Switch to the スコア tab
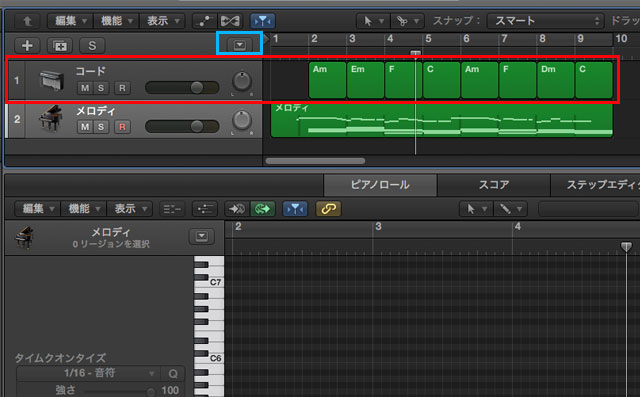The width and height of the screenshot is (640, 397). [493, 185]
